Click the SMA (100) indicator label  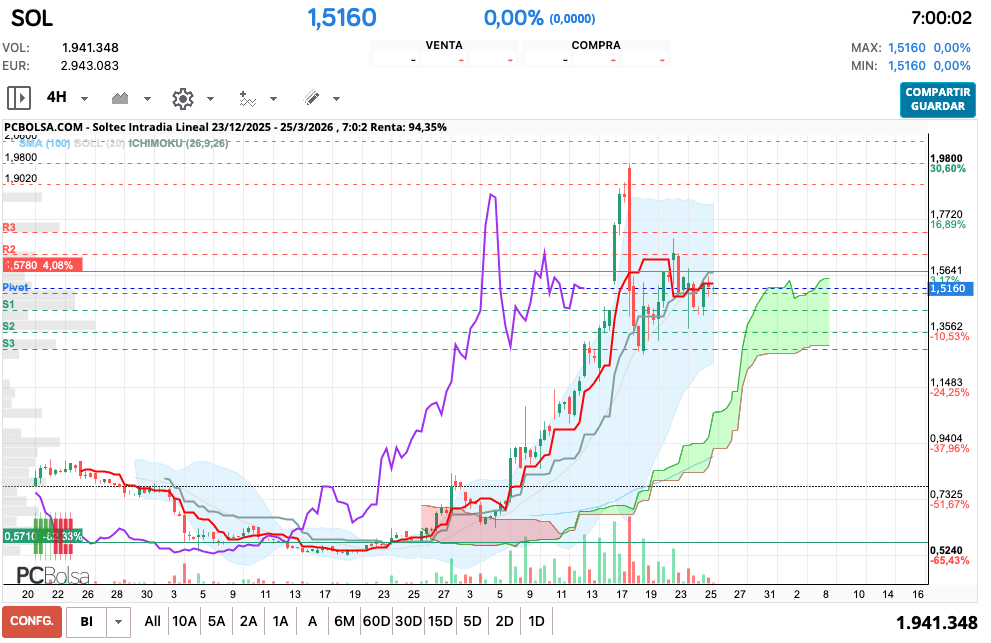(x=44, y=144)
